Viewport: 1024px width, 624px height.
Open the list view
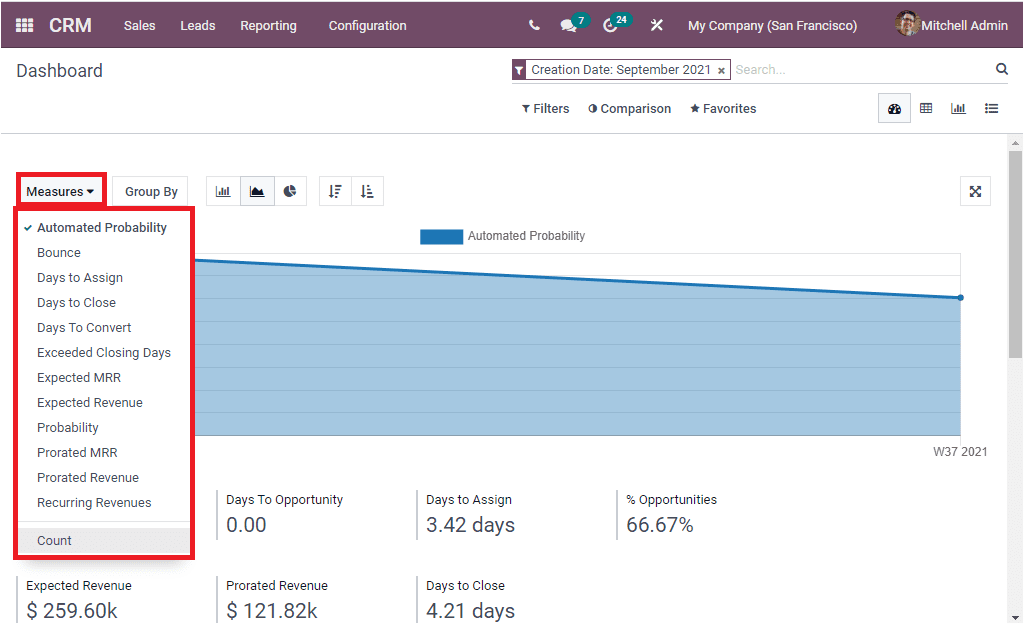pos(991,108)
